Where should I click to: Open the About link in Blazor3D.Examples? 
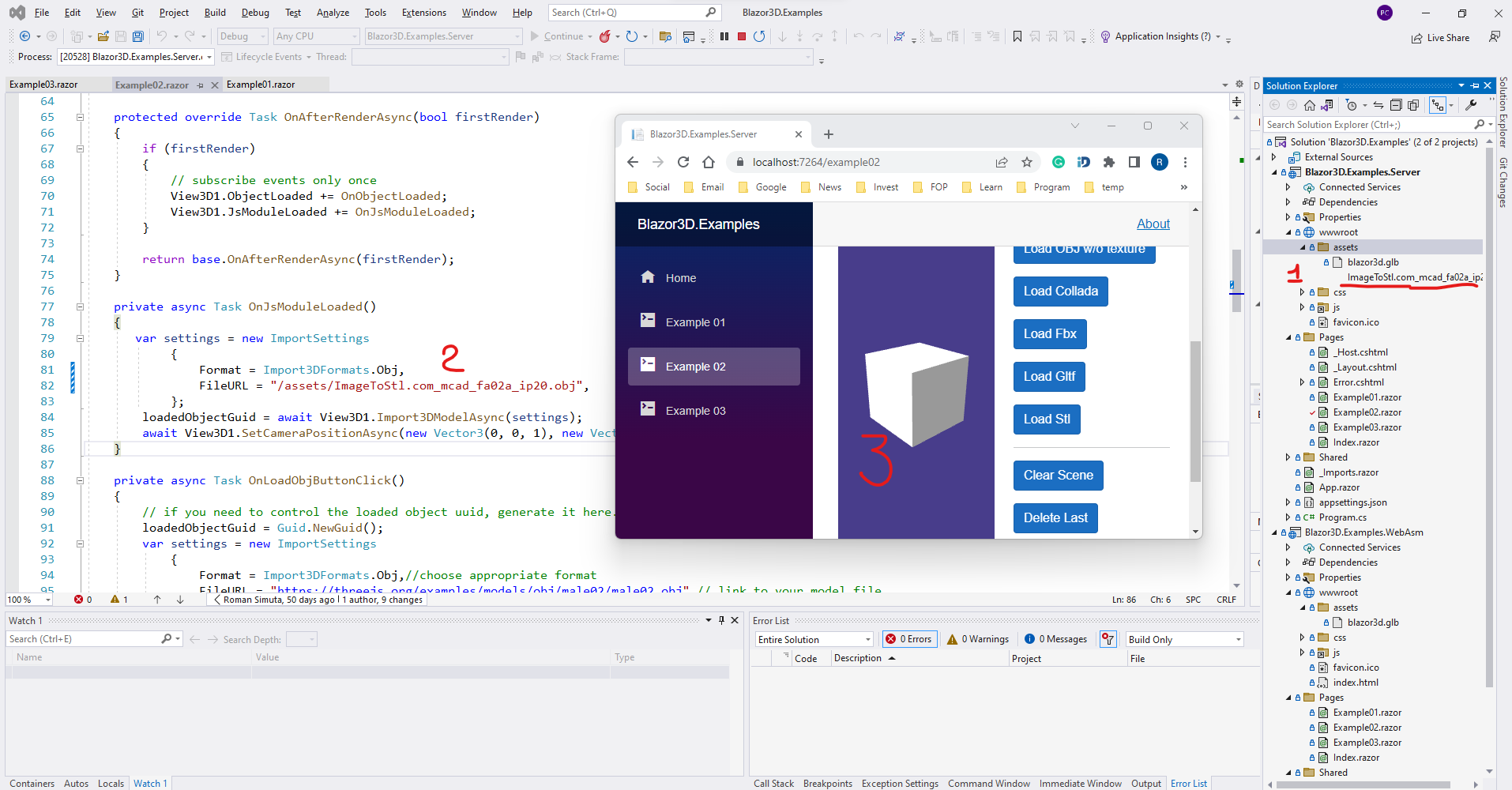tap(1153, 224)
